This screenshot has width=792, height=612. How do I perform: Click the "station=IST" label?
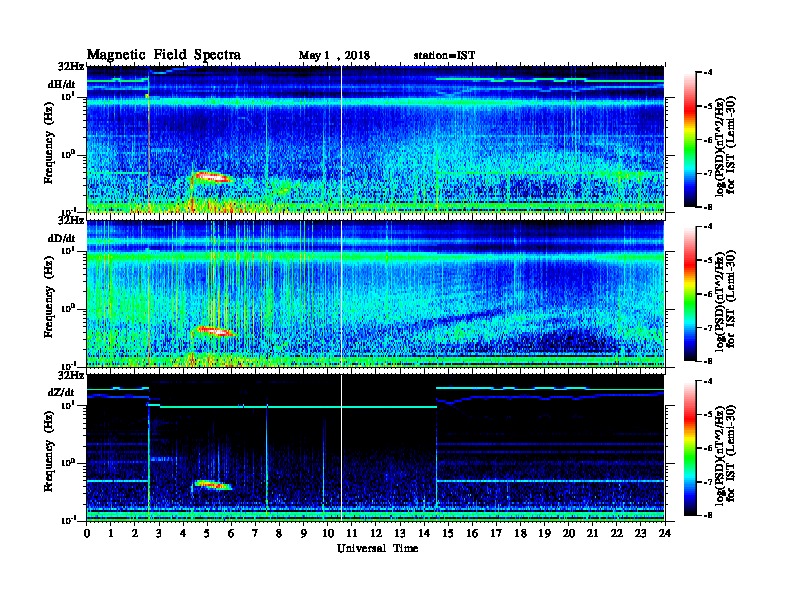click(x=444, y=56)
